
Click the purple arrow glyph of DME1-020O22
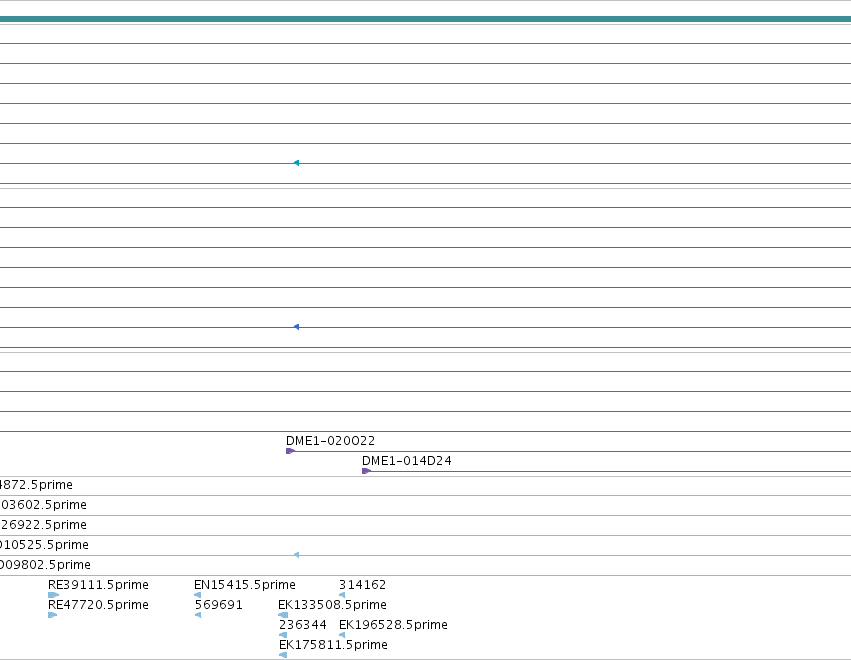click(290, 451)
